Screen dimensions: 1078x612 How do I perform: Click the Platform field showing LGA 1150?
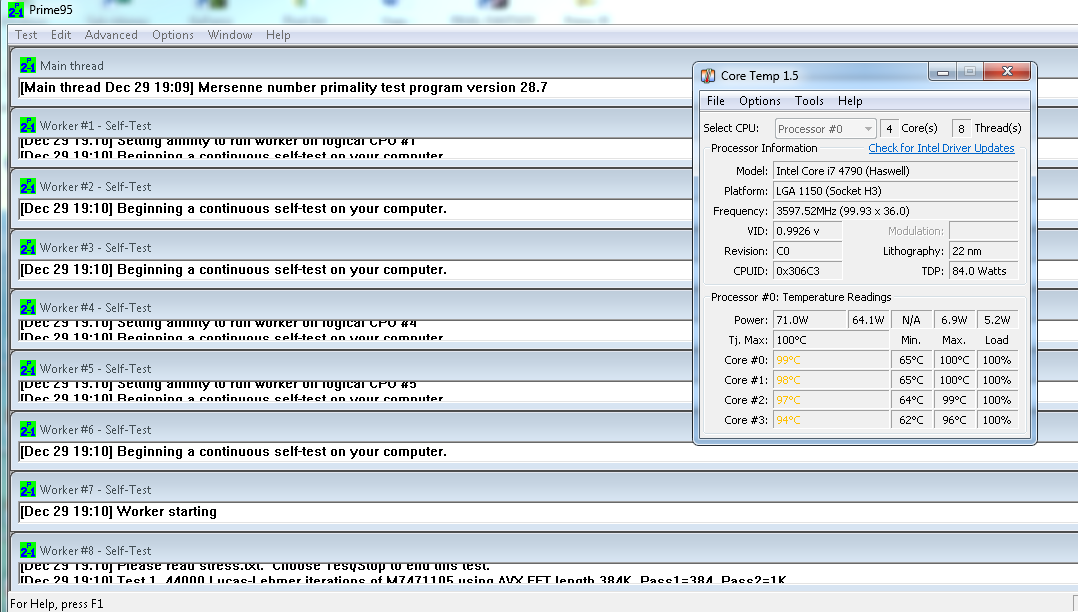[x=895, y=190]
